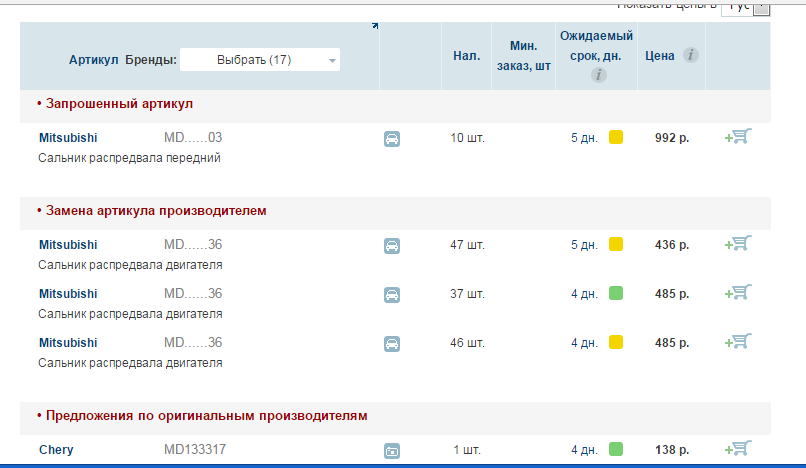Select article MD......36 in the 47 шт. row
Image resolution: width=806 pixels, height=468 pixels.
[x=193, y=244]
